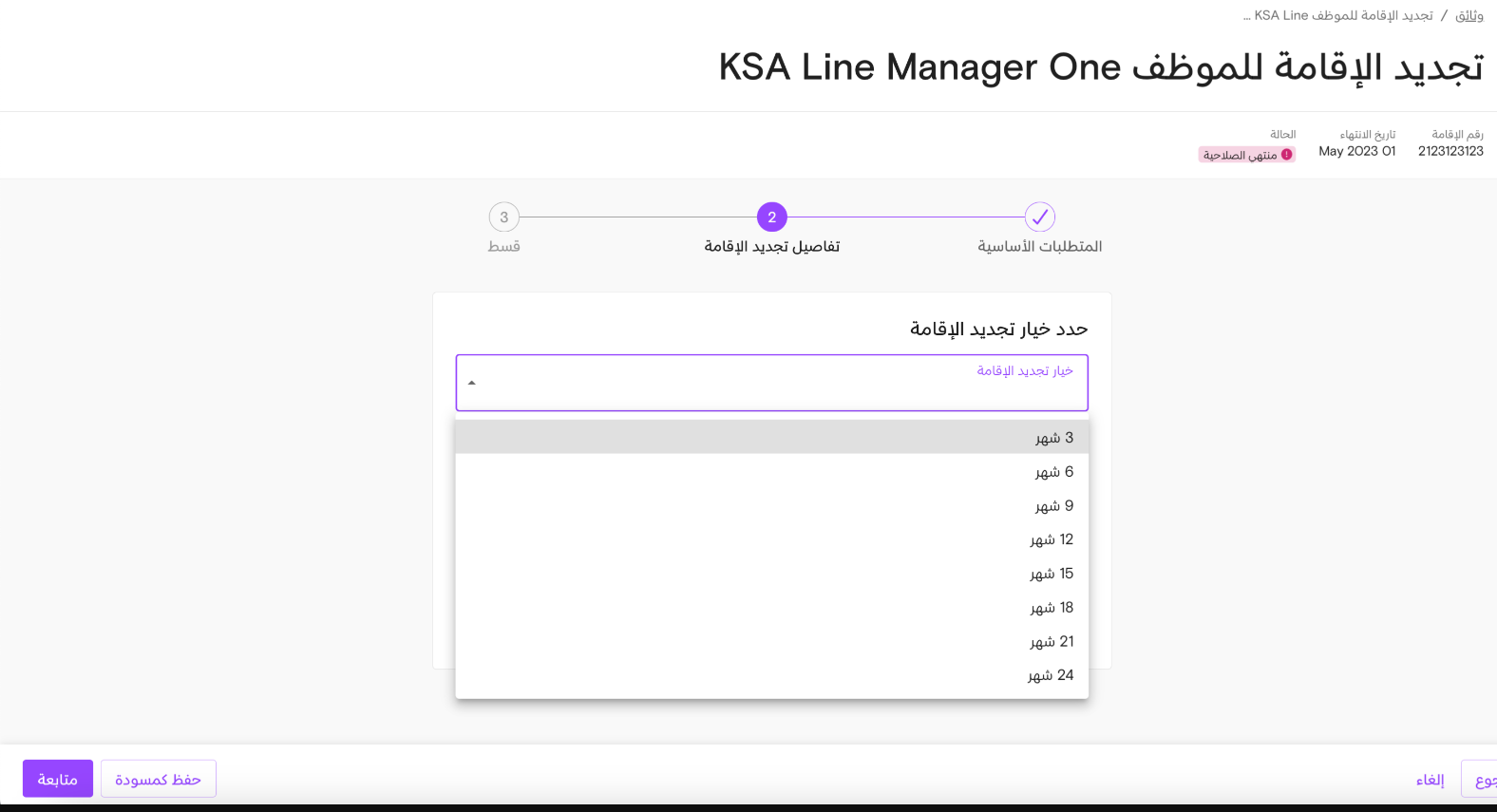Pick the 21 شهر option

[x=772, y=642]
